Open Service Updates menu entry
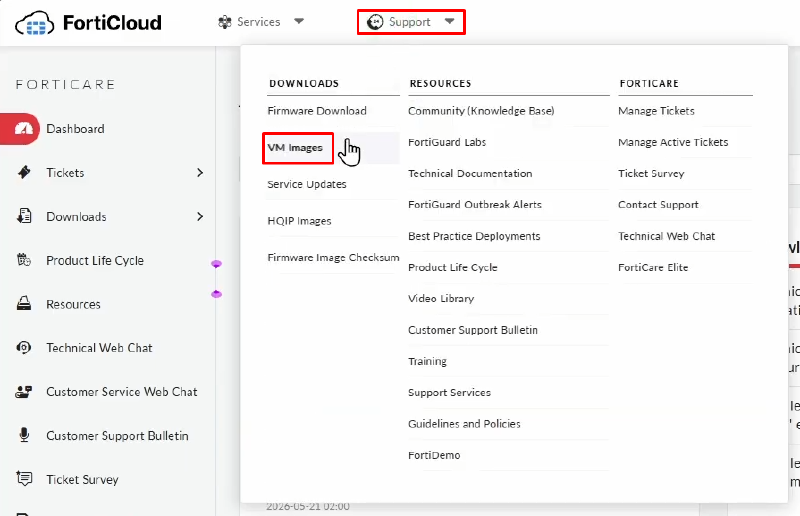 (307, 184)
